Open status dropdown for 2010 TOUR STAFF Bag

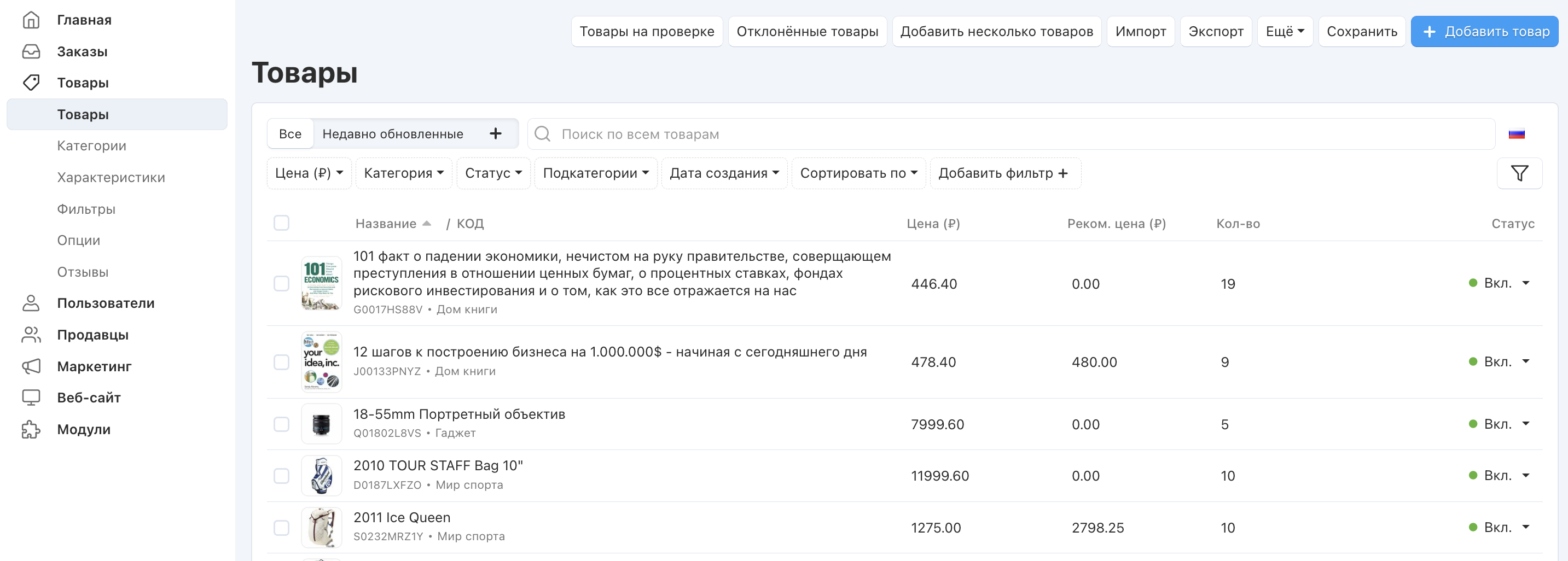tap(1525, 475)
